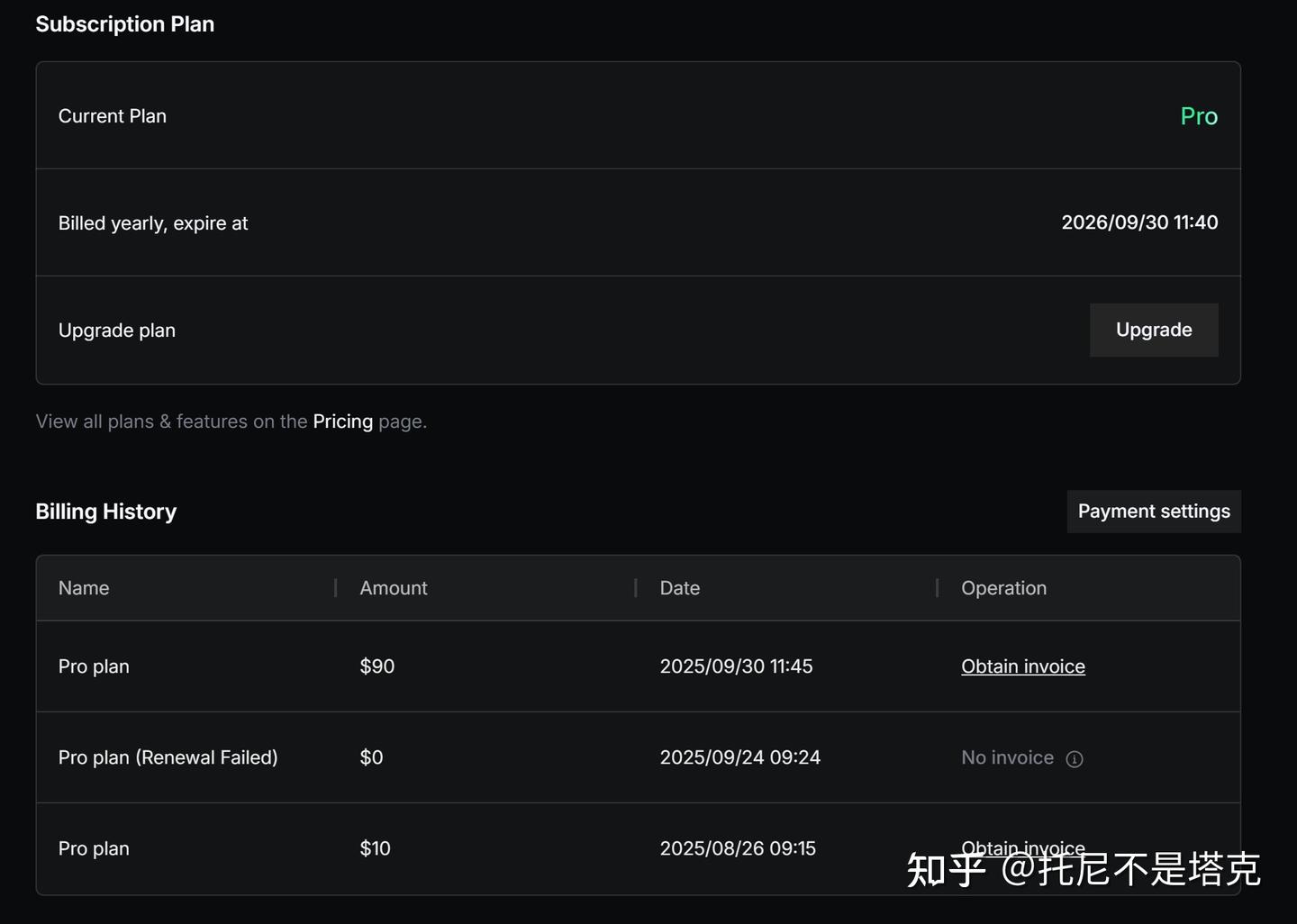Click the Amount column header

coord(394,588)
